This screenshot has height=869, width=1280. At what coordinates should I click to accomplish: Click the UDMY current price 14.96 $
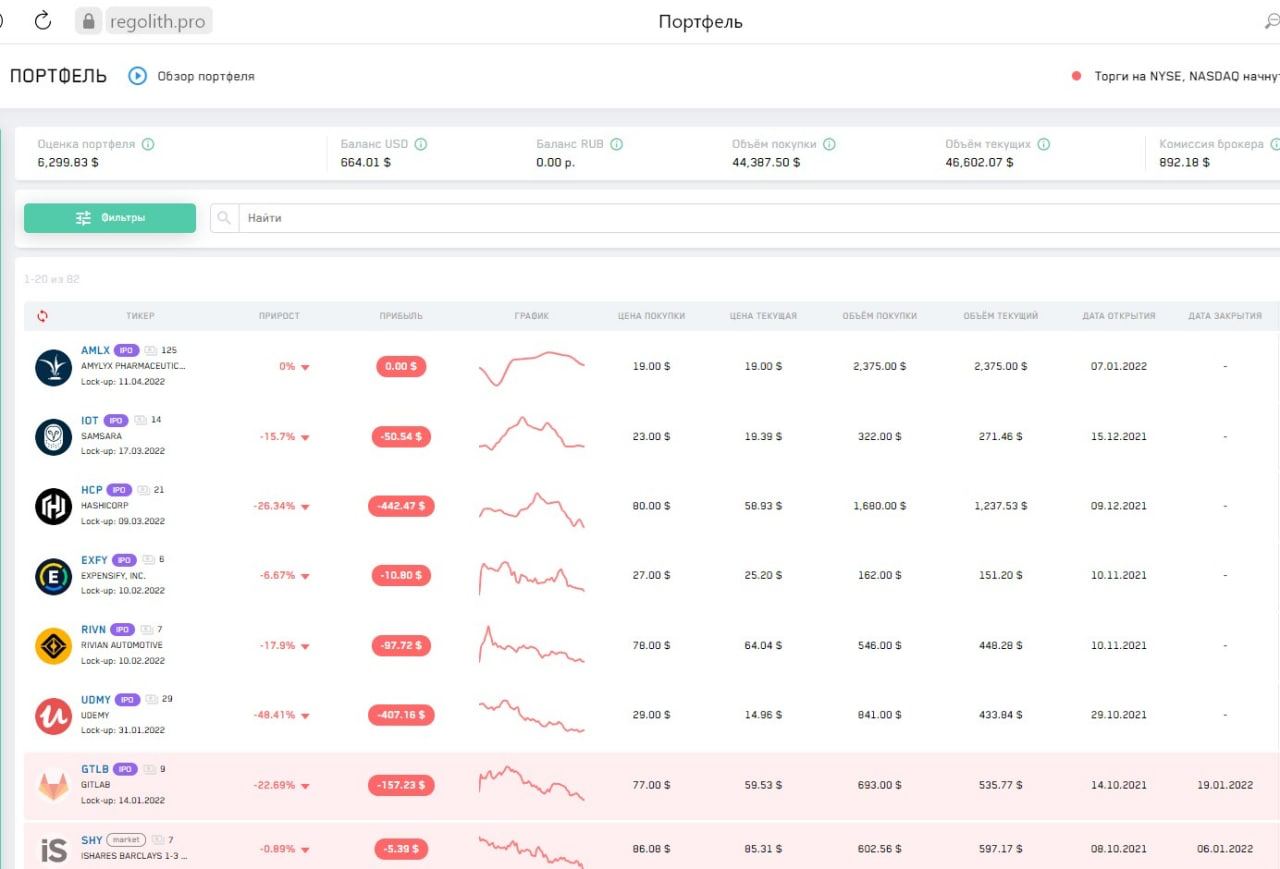click(763, 716)
